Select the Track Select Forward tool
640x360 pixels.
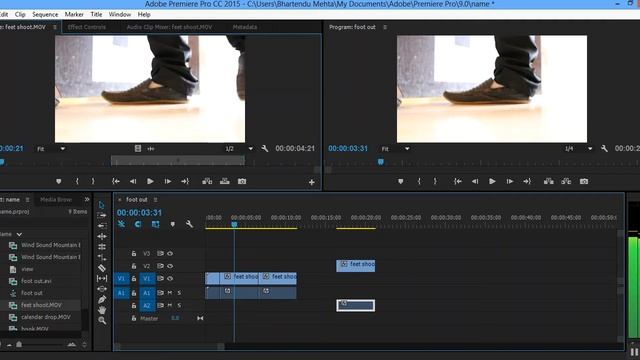(x=102, y=215)
